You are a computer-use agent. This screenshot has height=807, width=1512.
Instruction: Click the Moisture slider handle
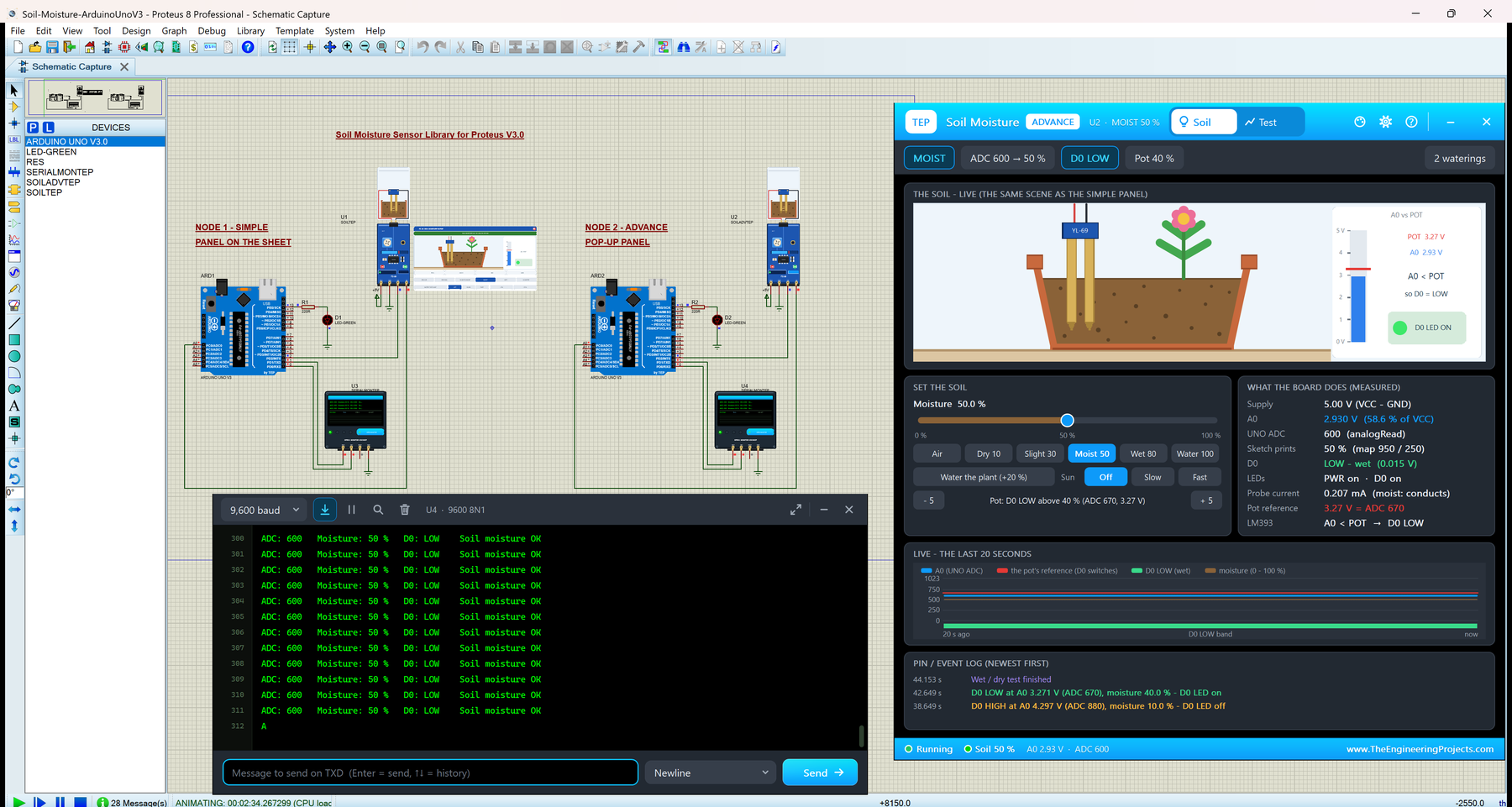pos(1067,420)
